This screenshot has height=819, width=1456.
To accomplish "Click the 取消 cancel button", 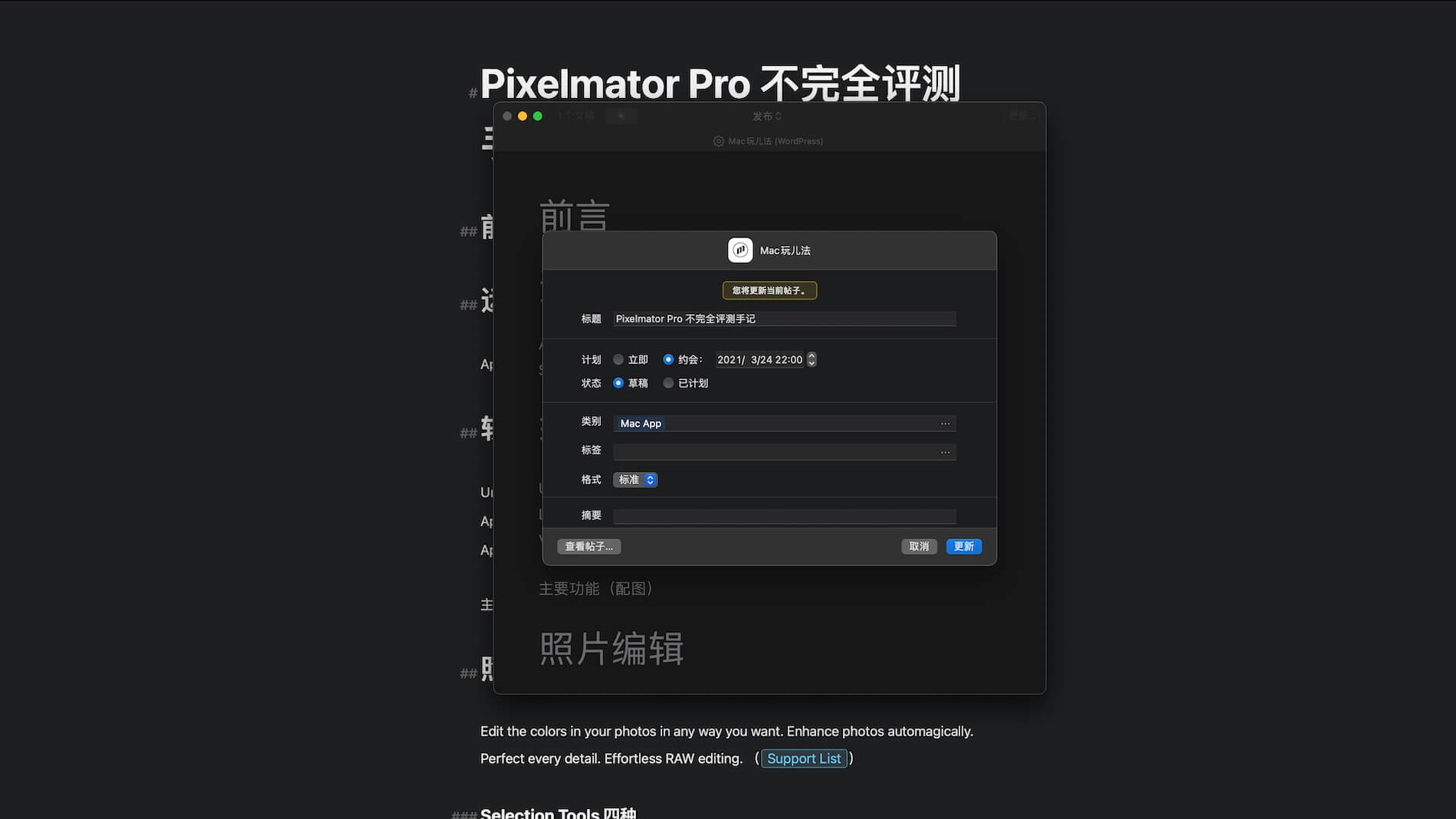I will [919, 546].
